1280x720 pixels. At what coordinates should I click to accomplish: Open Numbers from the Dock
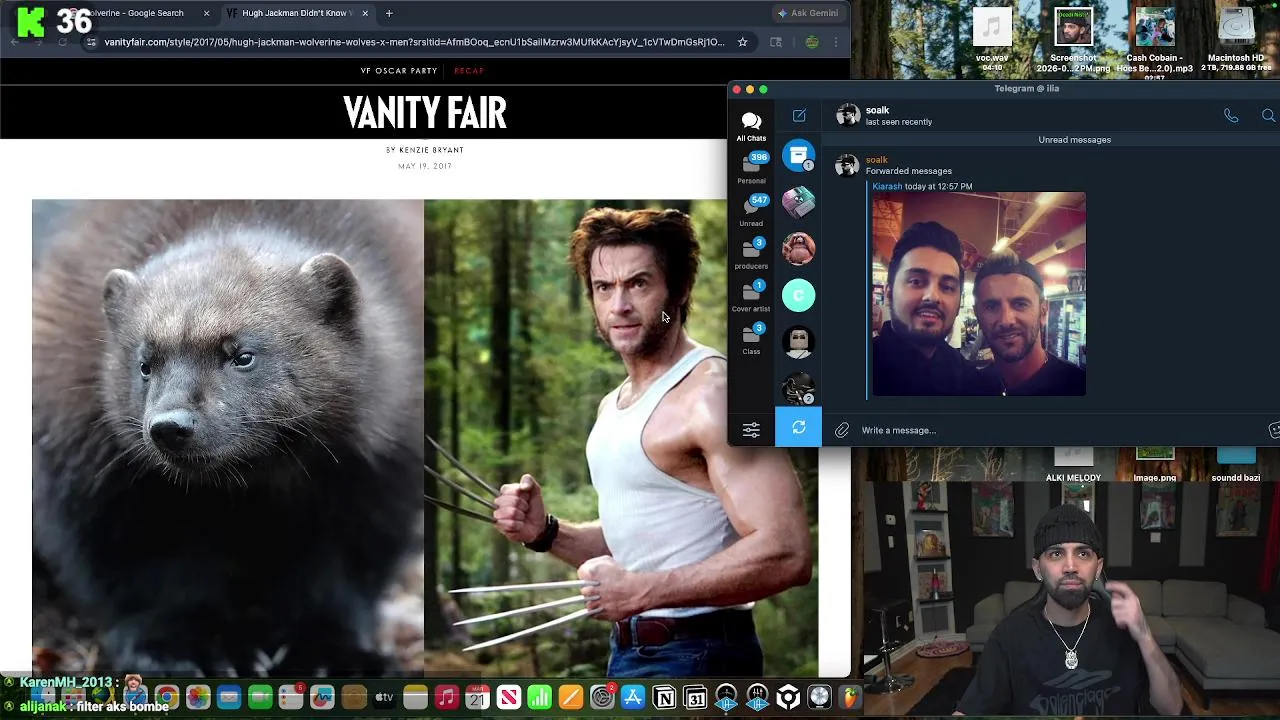(x=539, y=697)
